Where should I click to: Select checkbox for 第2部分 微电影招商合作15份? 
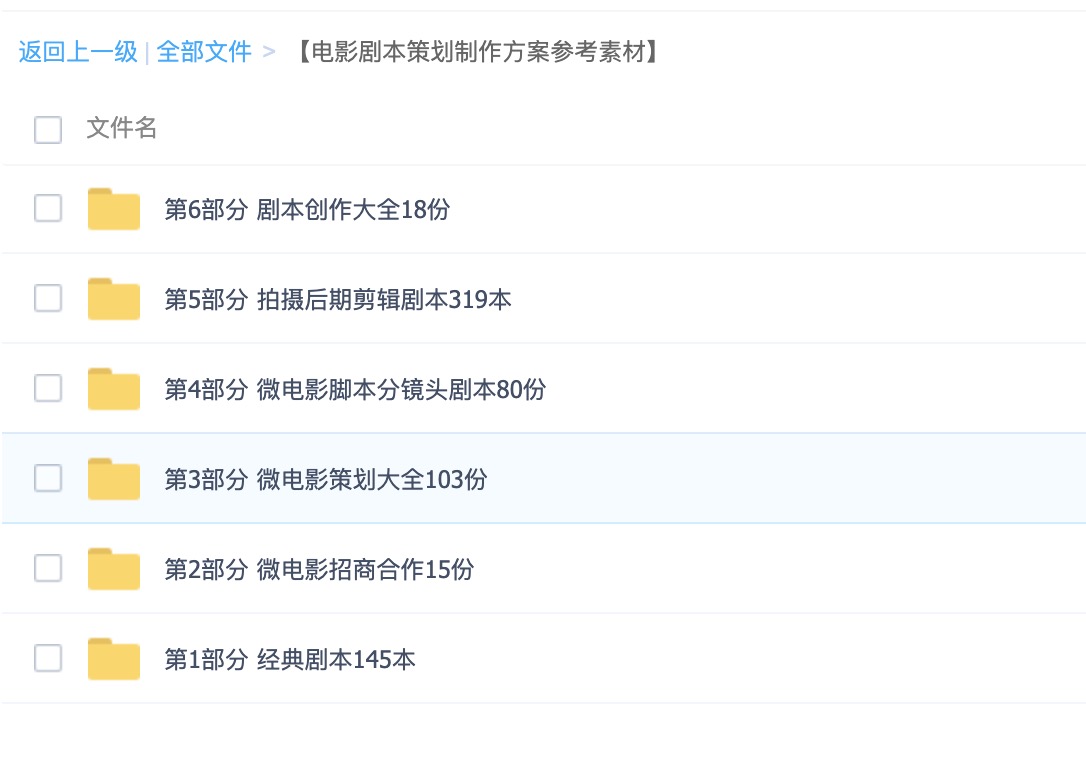48,568
